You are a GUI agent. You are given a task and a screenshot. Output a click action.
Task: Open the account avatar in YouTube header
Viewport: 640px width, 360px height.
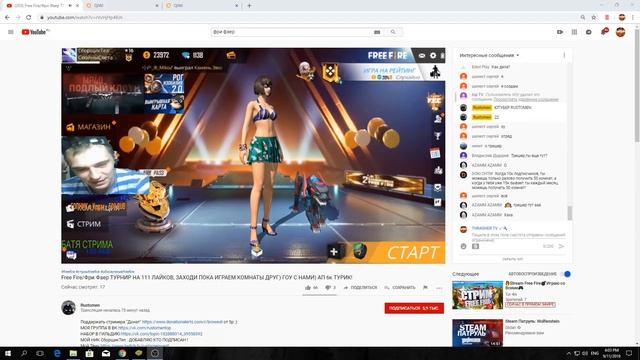coord(620,32)
